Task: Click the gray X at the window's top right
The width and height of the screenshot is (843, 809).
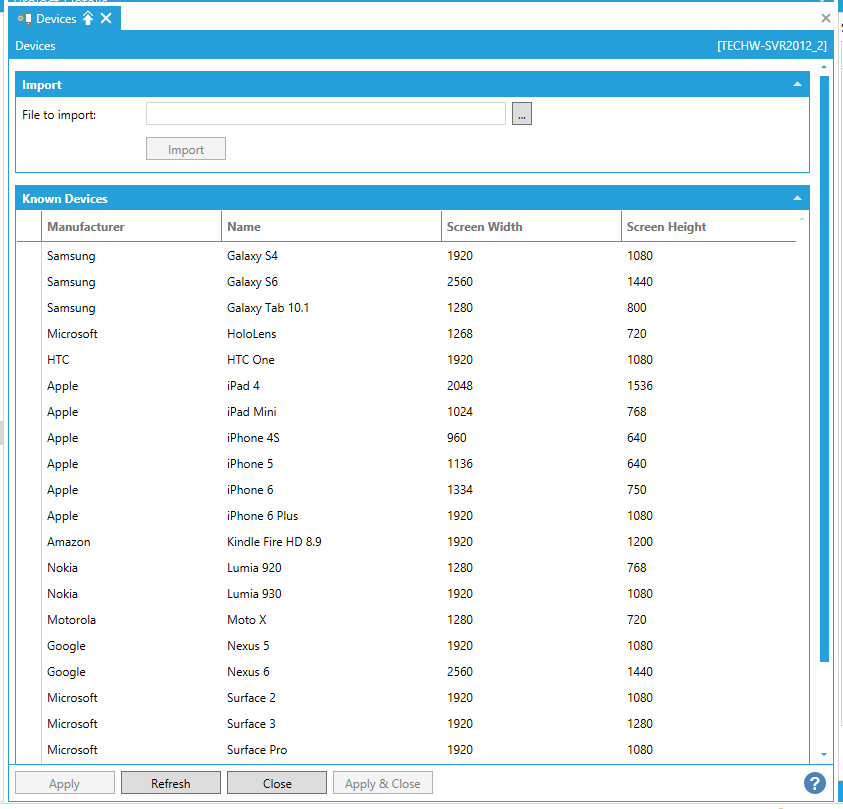Action: (825, 18)
